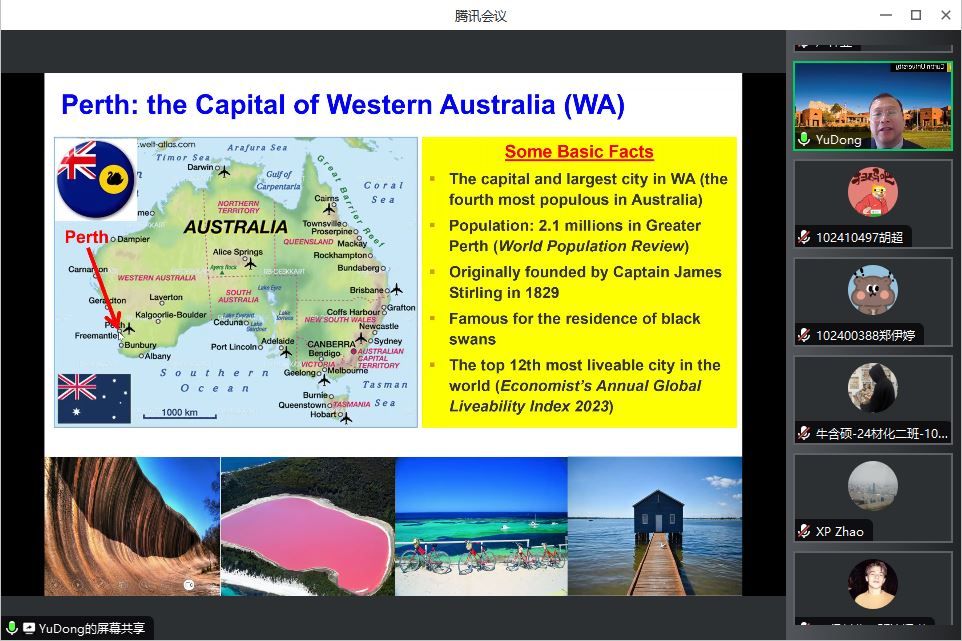Image resolution: width=962 pixels, height=641 pixels.
Task: Click muted mic icon beside 牛含硕-24材化二班
Action: pyautogui.click(x=804, y=433)
